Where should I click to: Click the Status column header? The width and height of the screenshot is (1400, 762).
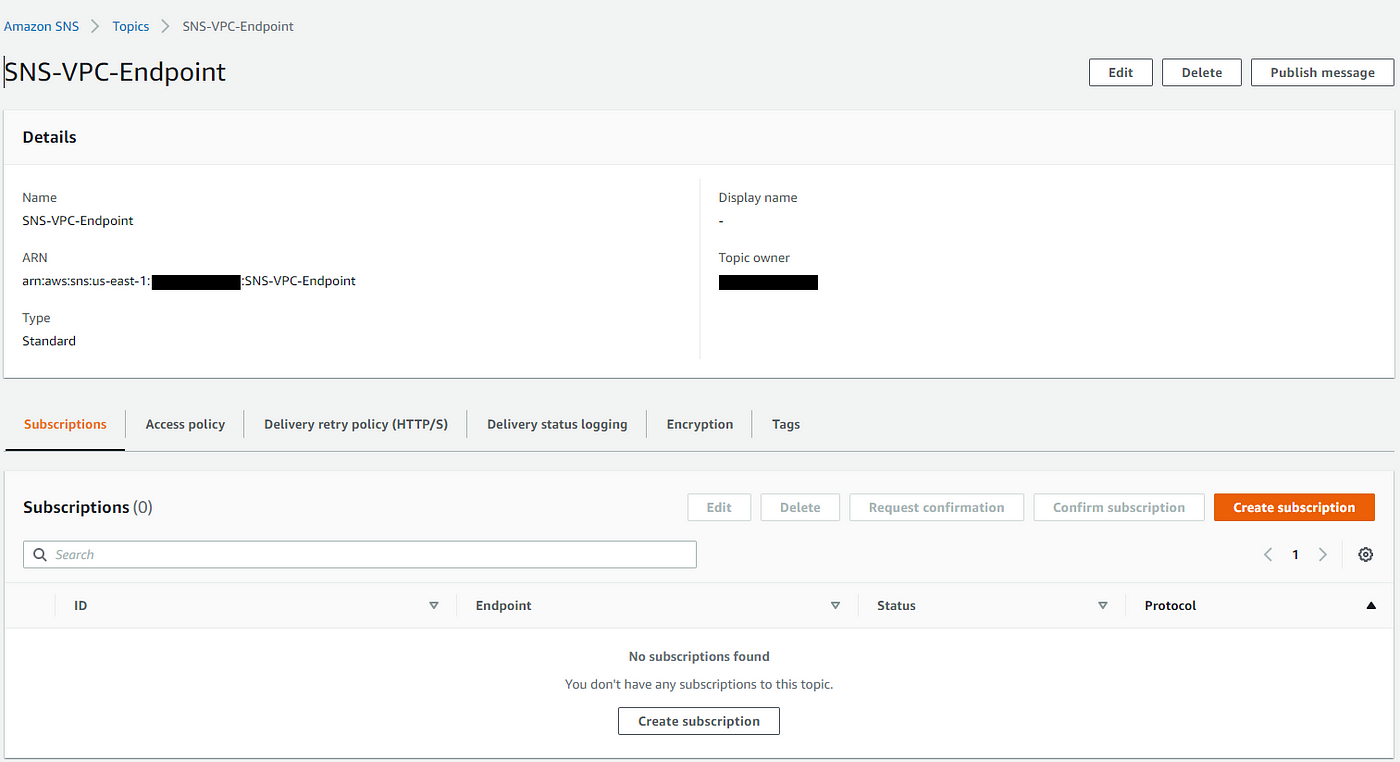896,605
